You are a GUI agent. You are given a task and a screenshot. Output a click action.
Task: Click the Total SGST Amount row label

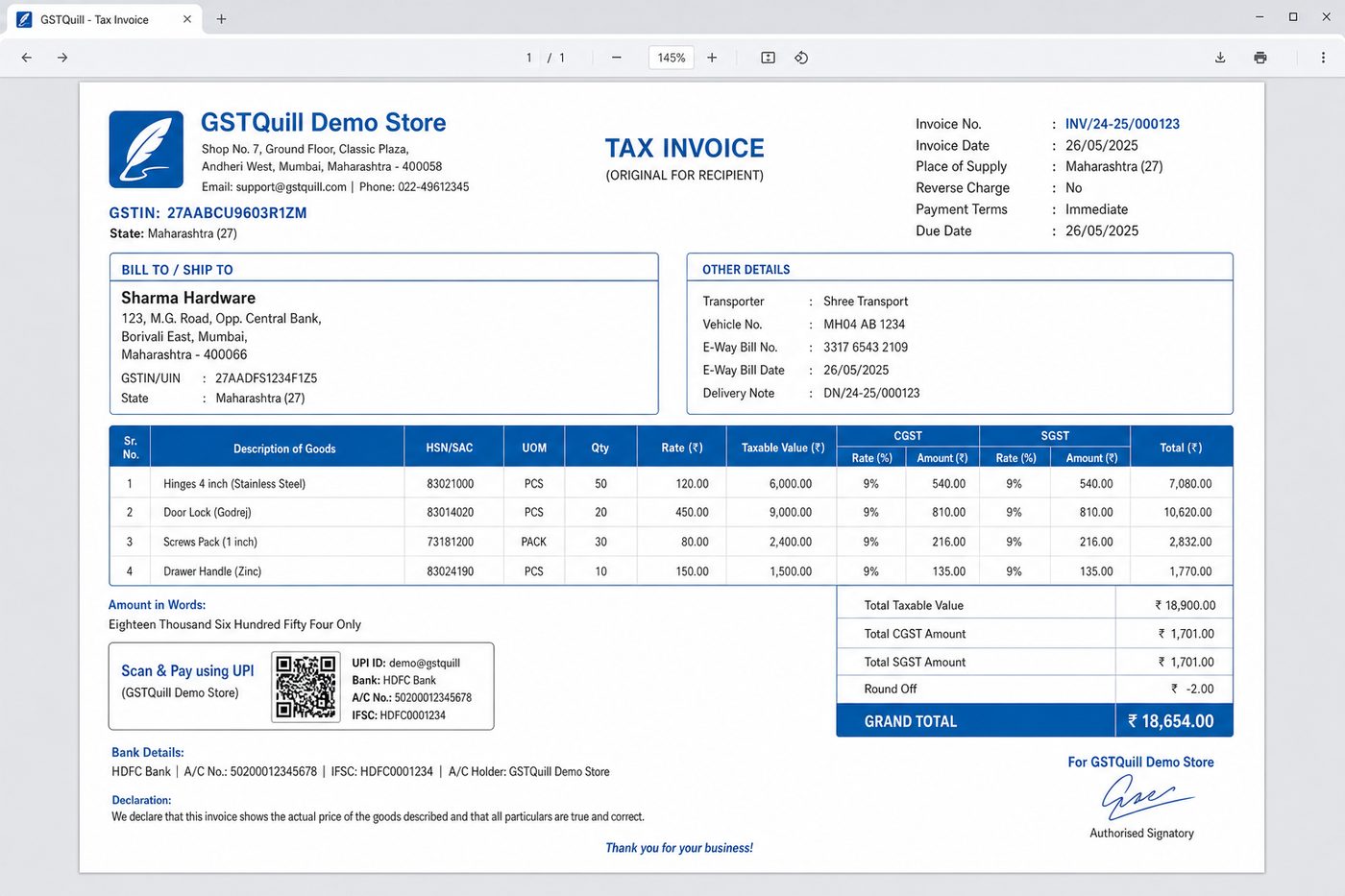pyautogui.click(x=915, y=663)
